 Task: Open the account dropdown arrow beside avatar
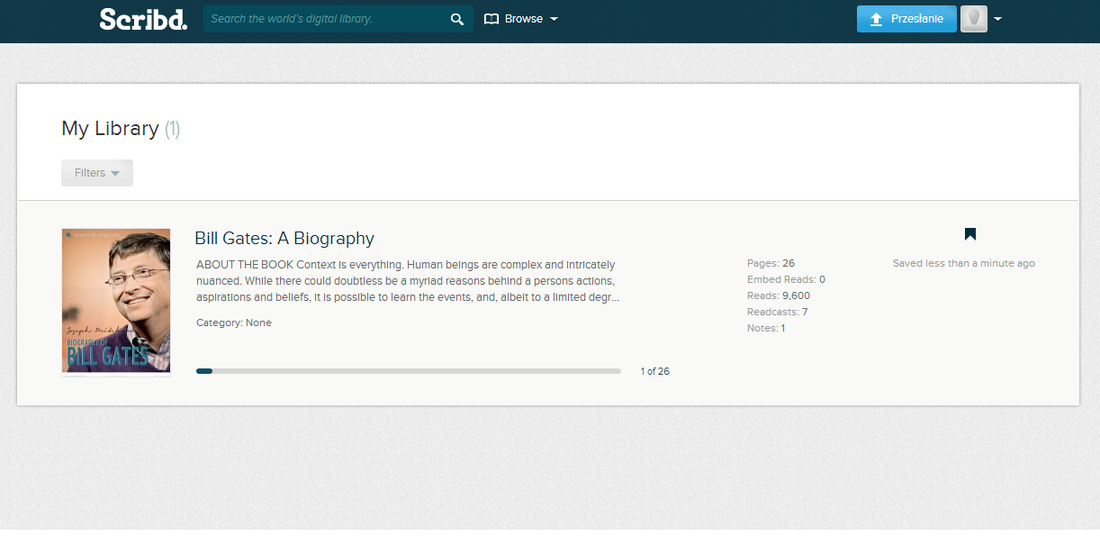click(x=998, y=19)
